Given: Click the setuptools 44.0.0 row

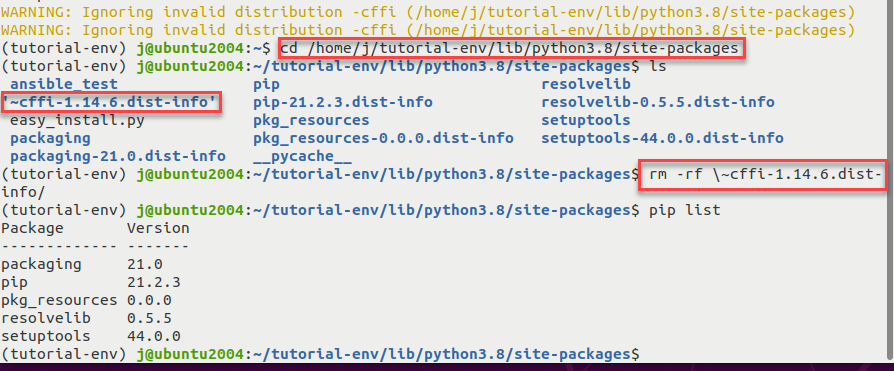Looking at the screenshot, I should click(x=91, y=336).
